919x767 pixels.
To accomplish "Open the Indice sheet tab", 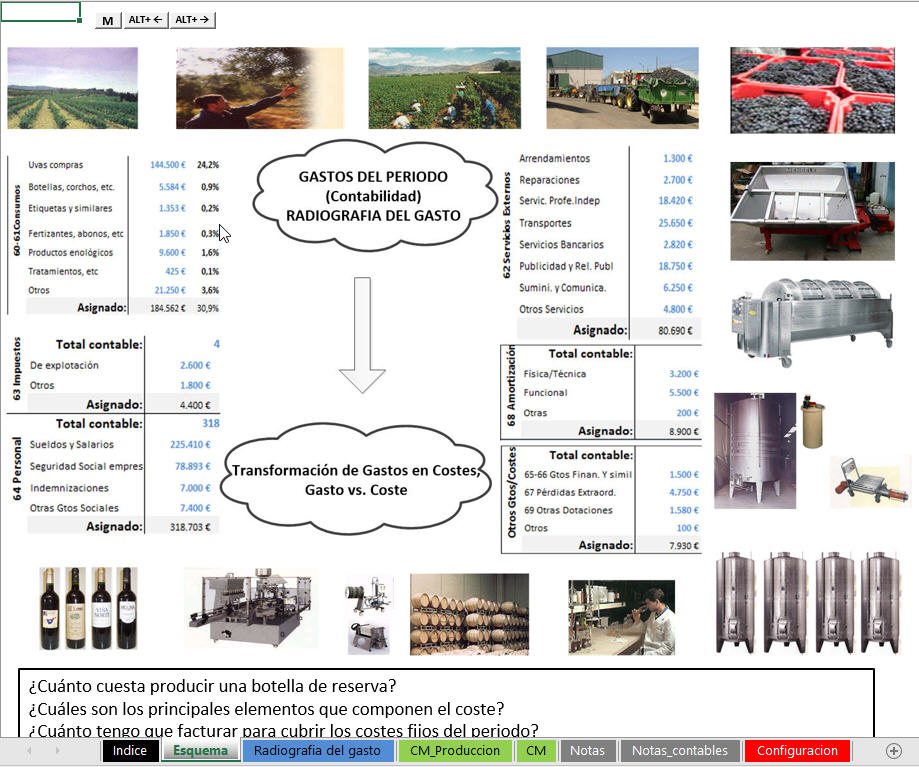I will 130,751.
